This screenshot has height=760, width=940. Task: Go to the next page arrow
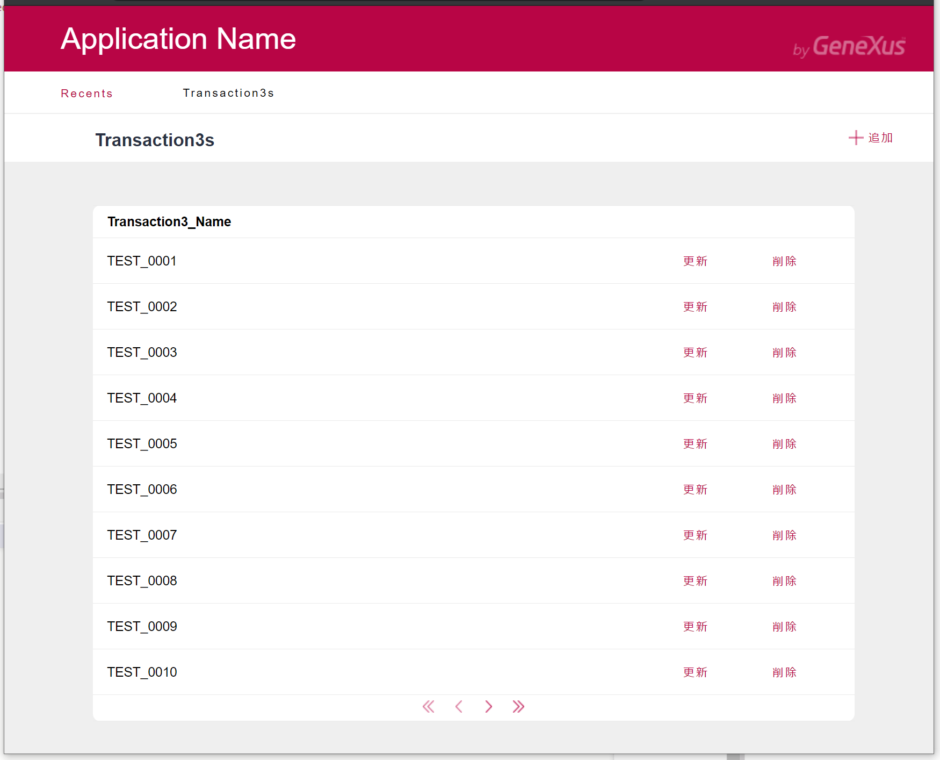(x=489, y=707)
